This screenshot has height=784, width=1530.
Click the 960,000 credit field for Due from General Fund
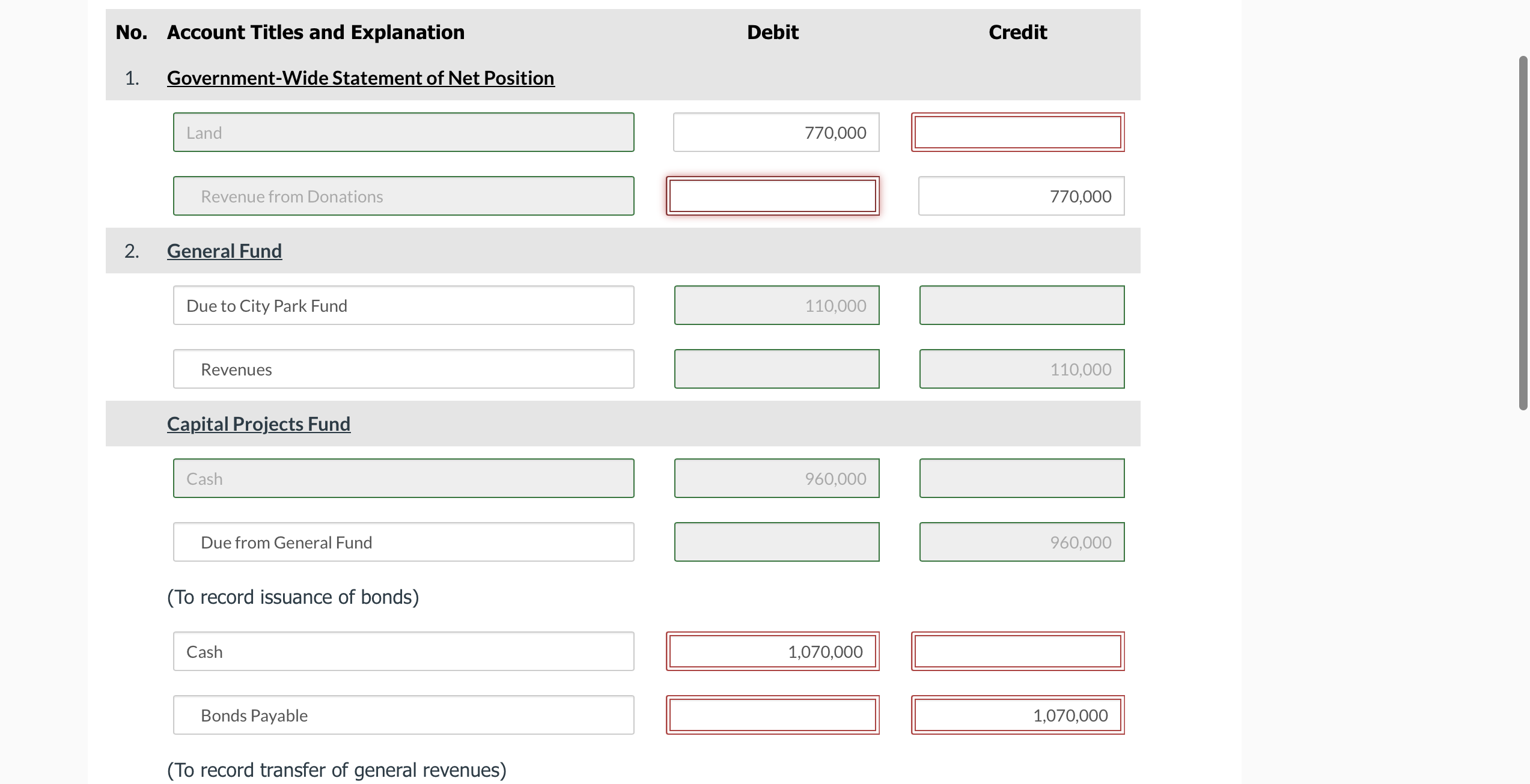point(1022,542)
